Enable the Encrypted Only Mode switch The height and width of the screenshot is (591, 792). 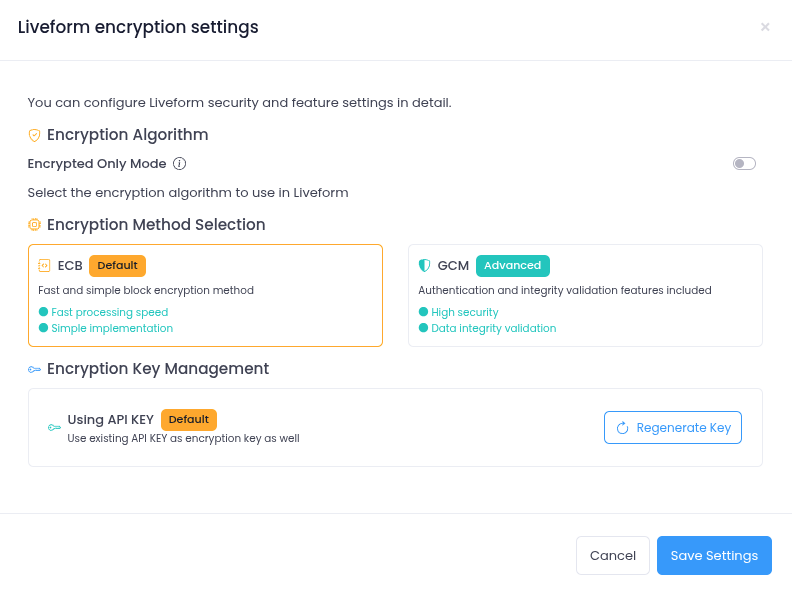click(744, 164)
